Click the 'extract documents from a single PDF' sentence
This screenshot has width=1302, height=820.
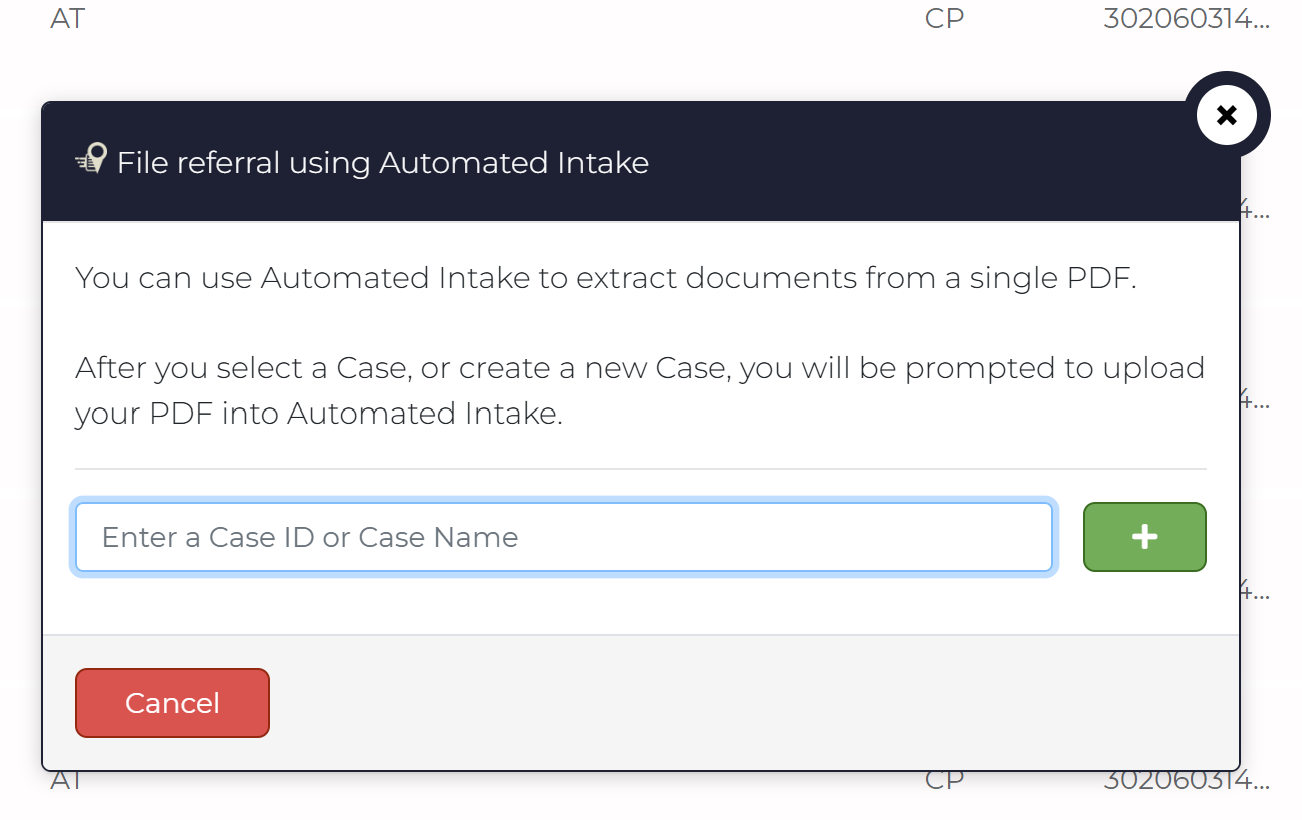click(606, 277)
